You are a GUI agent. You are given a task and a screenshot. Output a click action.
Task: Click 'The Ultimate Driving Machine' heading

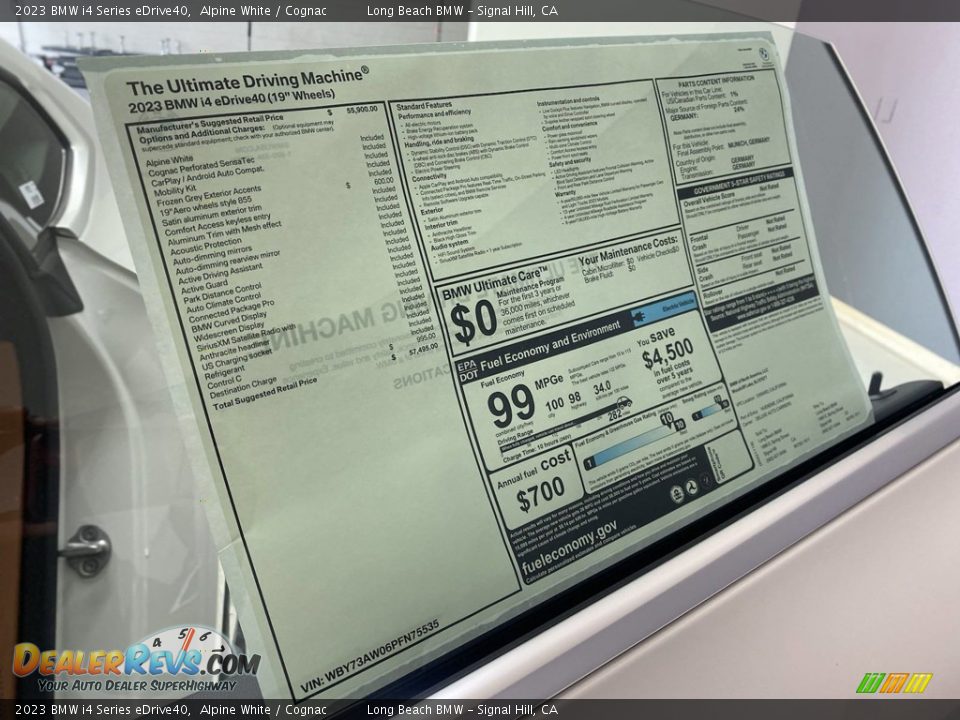(x=247, y=81)
